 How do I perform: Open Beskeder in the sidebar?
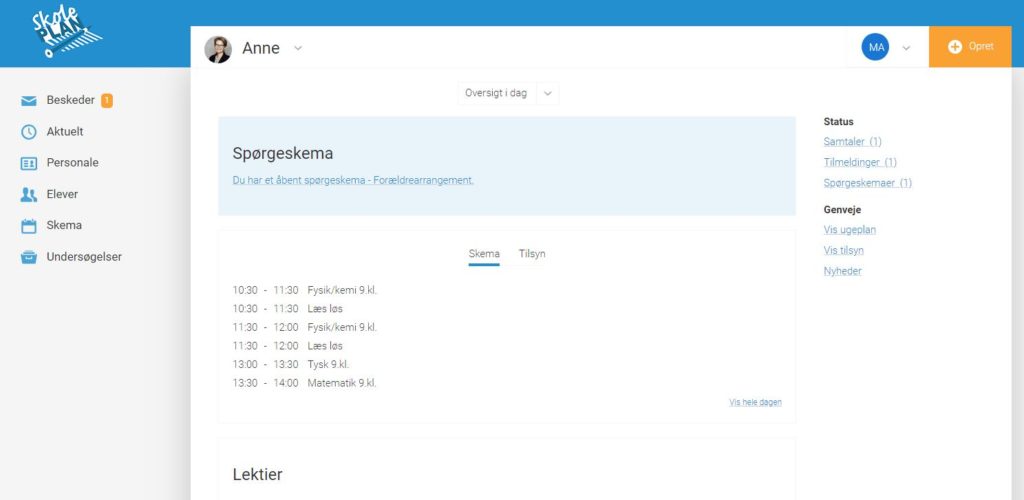[71, 101]
